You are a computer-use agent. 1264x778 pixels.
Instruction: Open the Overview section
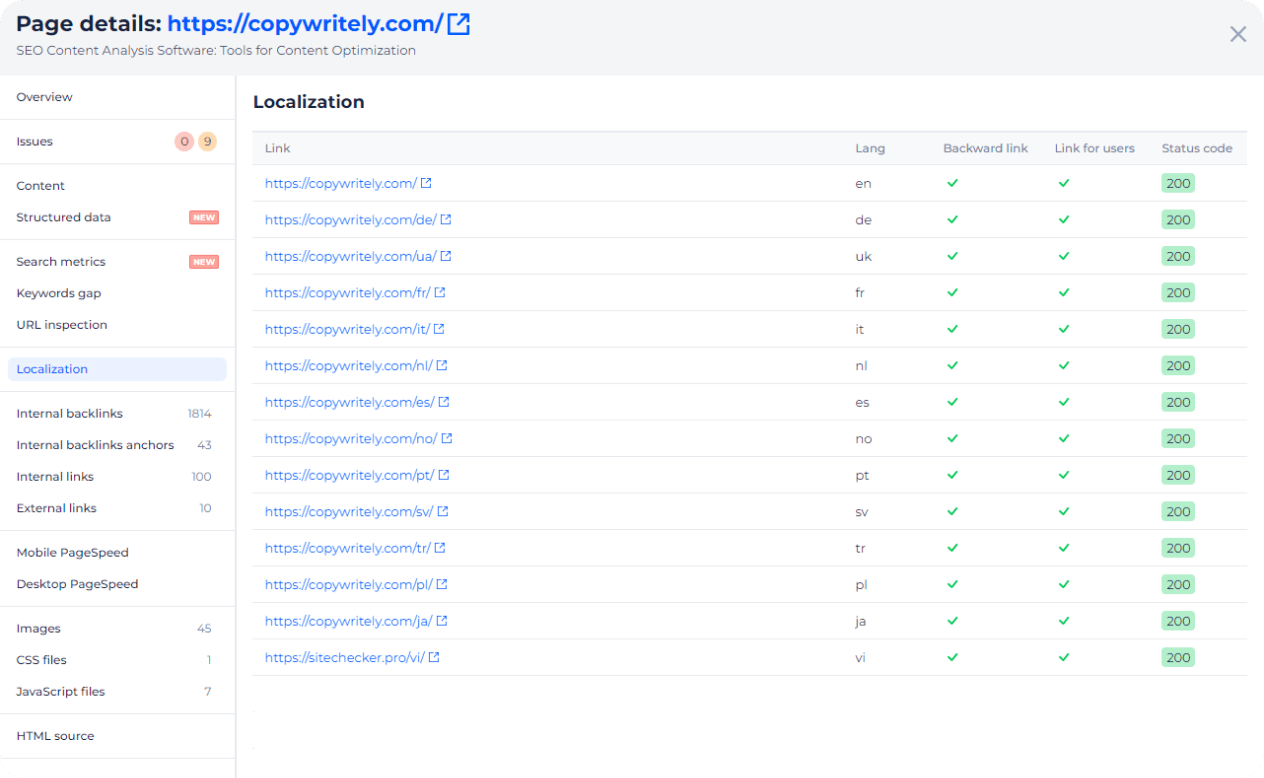click(45, 97)
